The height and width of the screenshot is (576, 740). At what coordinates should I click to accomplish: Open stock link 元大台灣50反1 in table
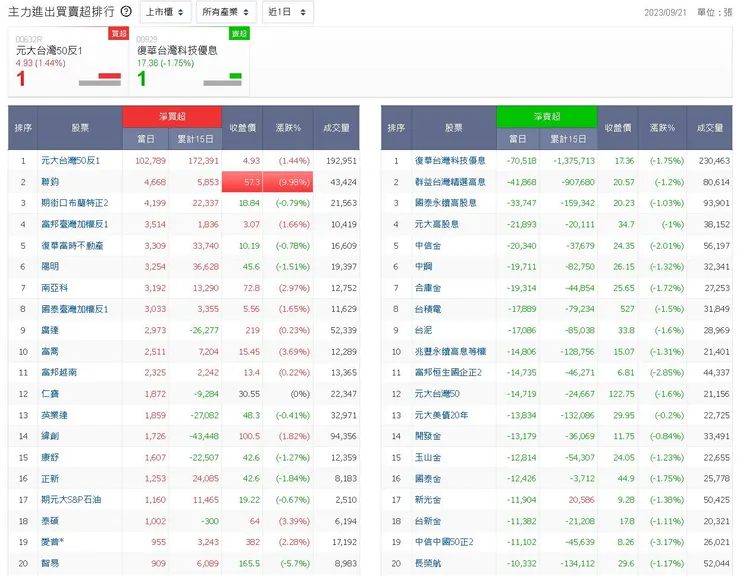tap(70, 161)
